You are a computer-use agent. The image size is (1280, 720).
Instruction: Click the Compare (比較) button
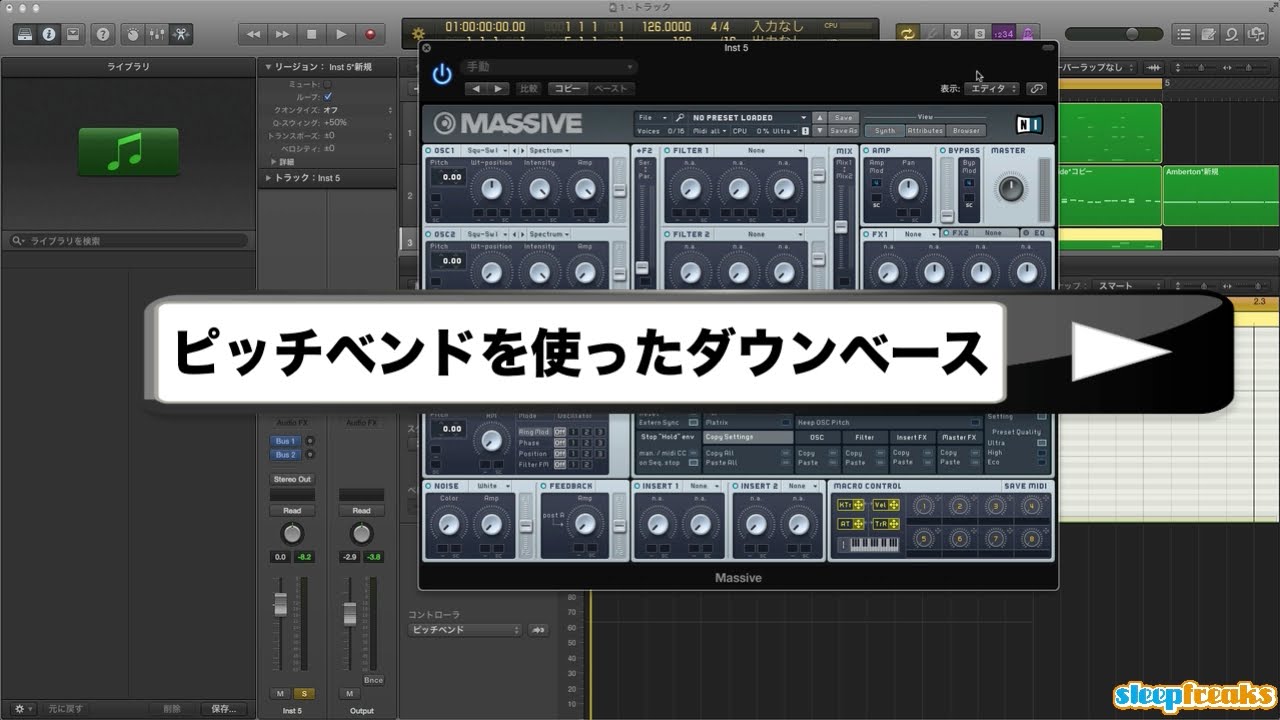pos(528,88)
